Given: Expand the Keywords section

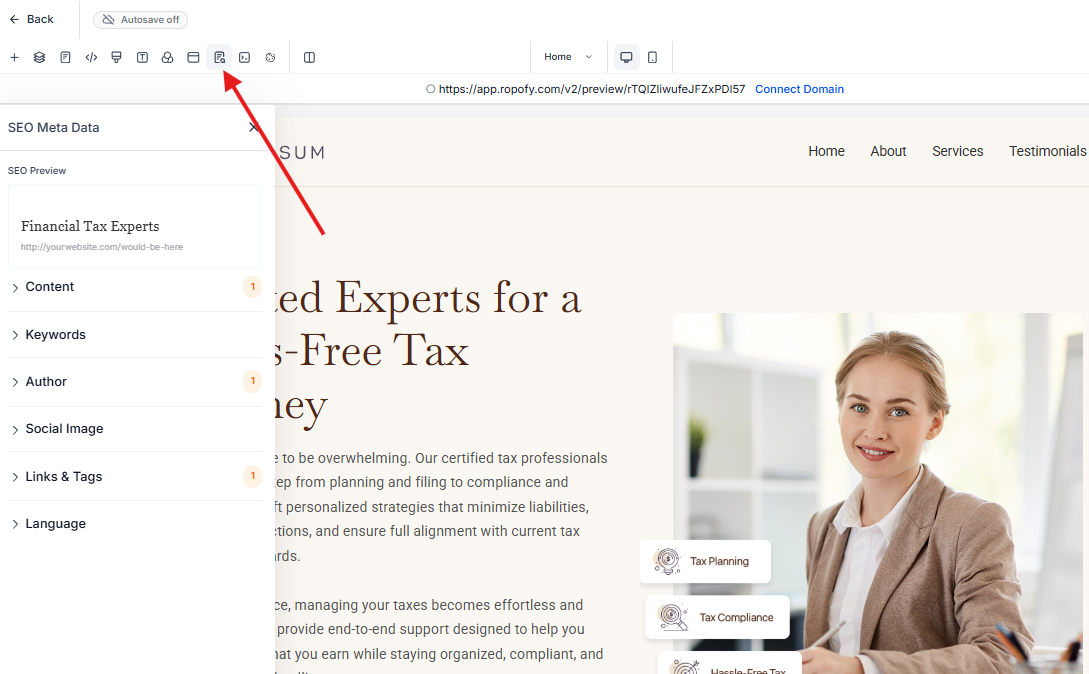Looking at the screenshot, I should pos(135,335).
